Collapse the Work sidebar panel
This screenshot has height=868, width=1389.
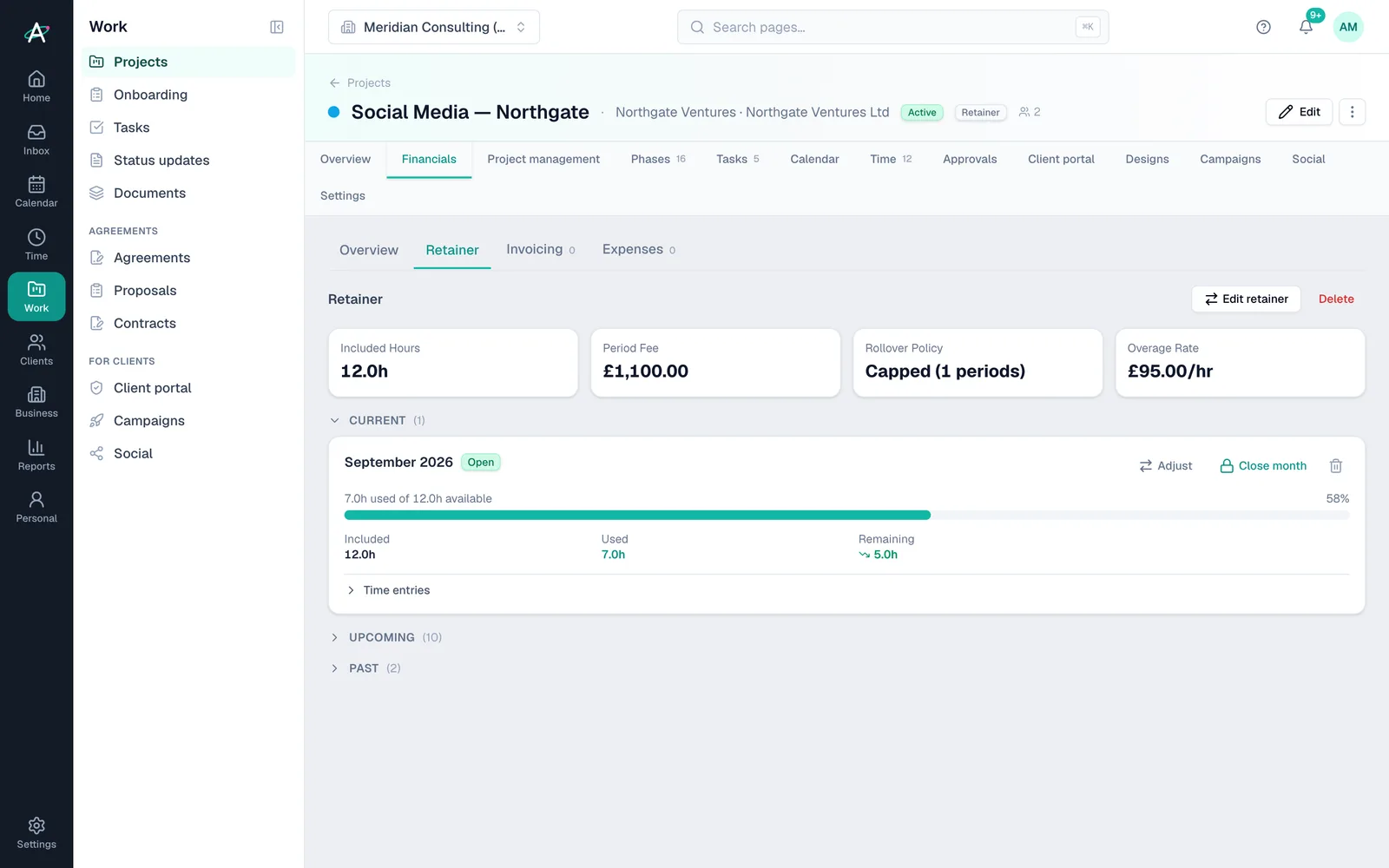[277, 27]
